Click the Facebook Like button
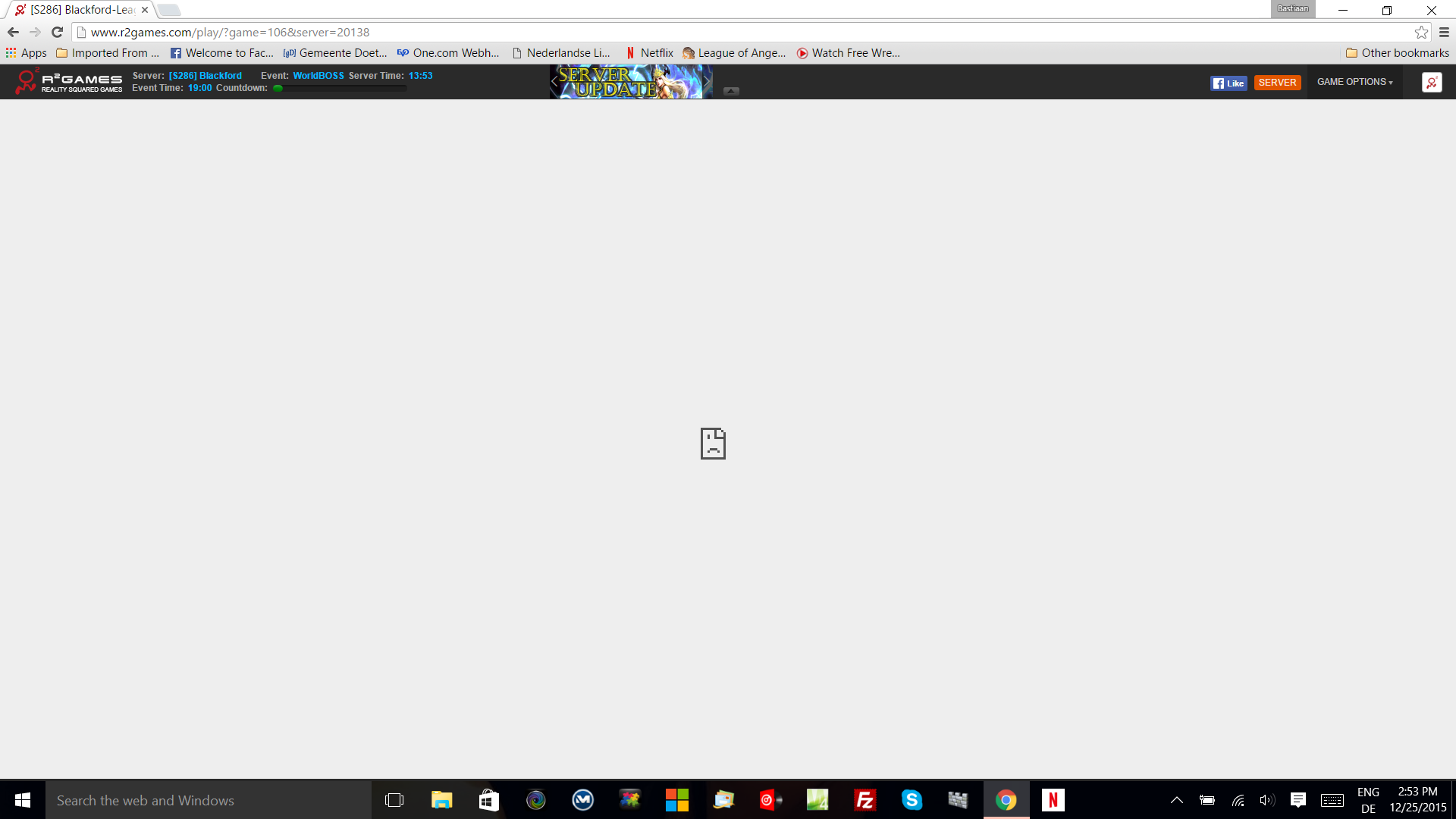This screenshot has height=819, width=1456. click(1228, 83)
